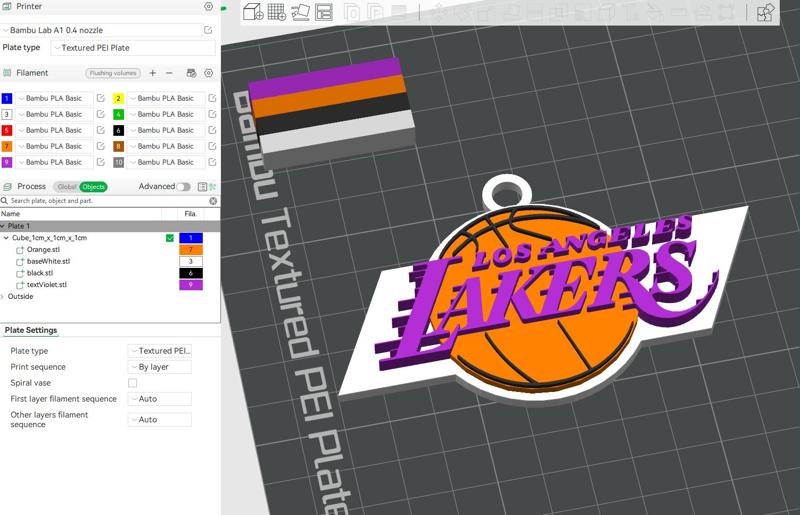
Task: Open filament 1 Bambu PLA Basic dropdown
Action: pyautogui.click(x=54, y=98)
